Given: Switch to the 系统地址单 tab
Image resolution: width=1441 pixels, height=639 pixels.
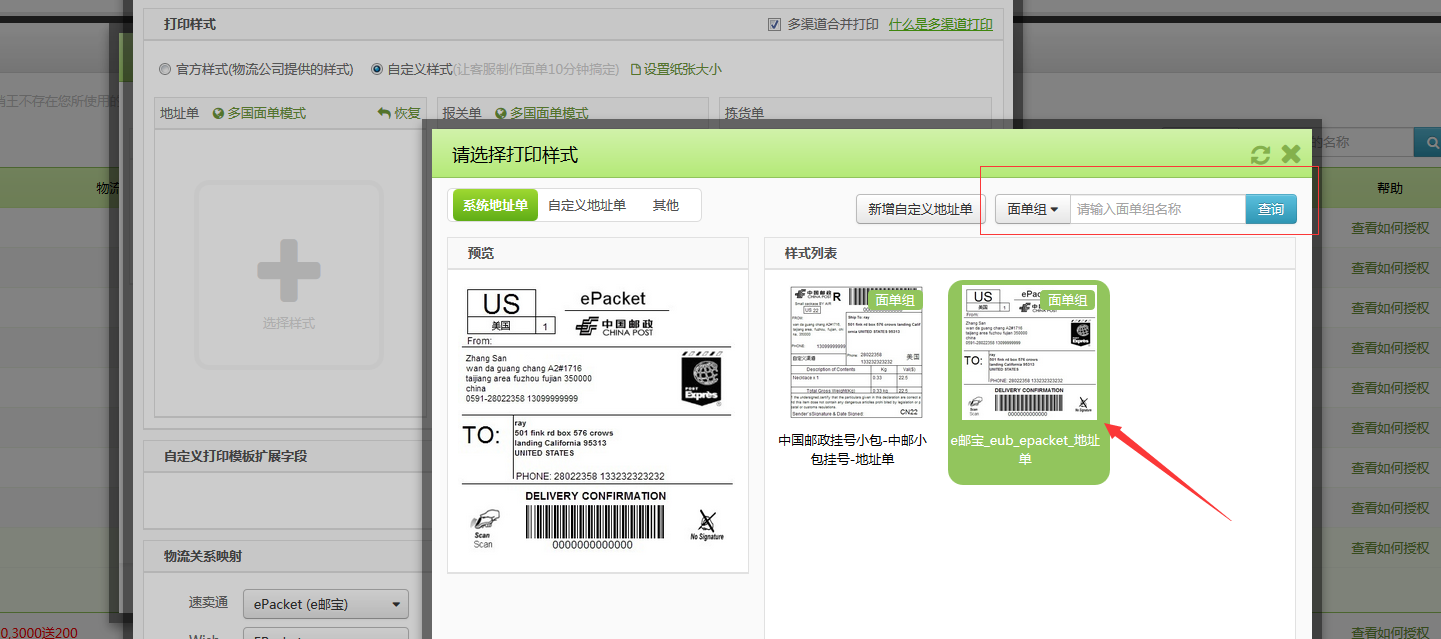Looking at the screenshot, I should coord(495,205).
